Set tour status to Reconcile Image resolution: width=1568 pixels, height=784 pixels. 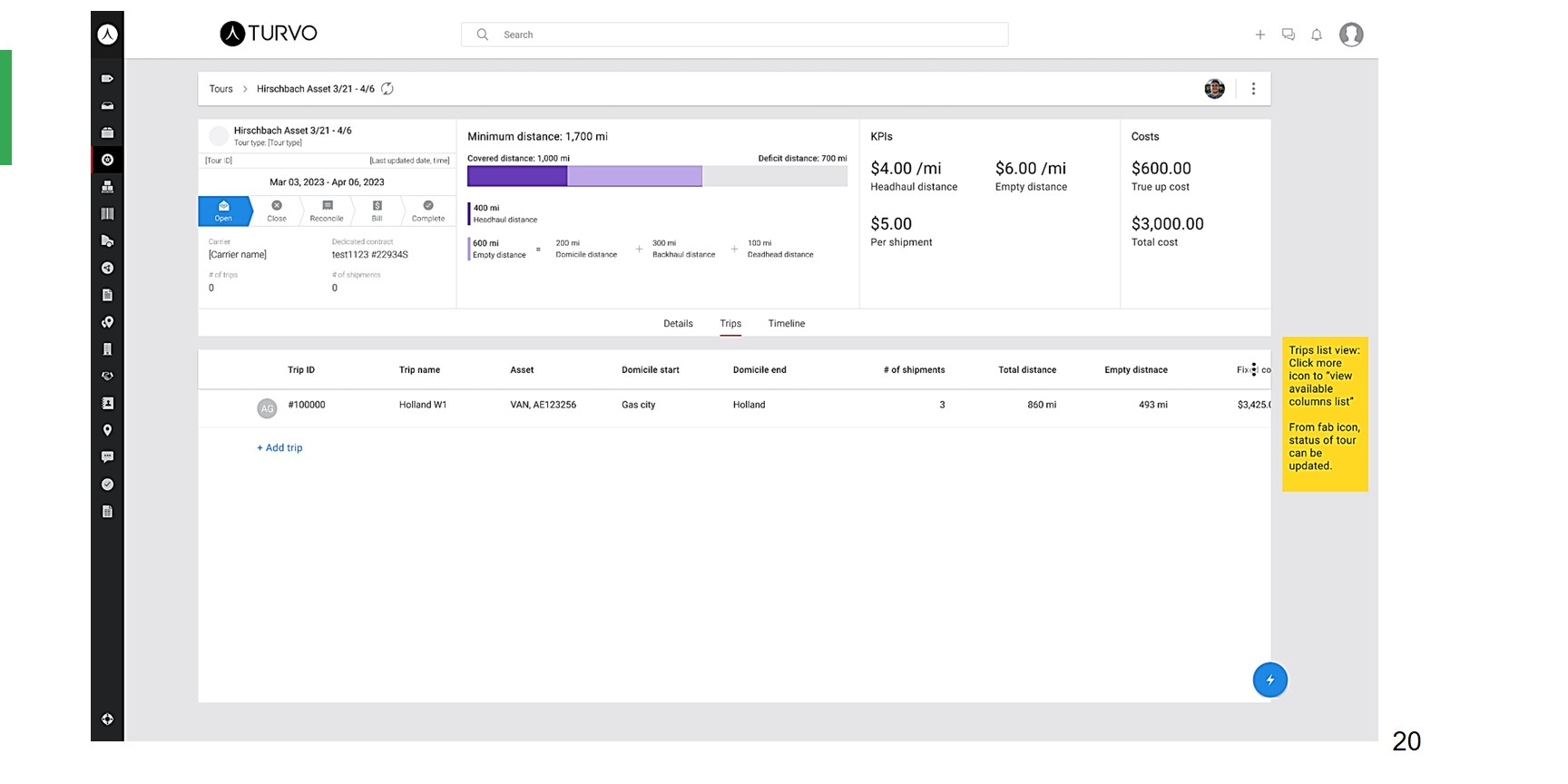[x=327, y=211]
